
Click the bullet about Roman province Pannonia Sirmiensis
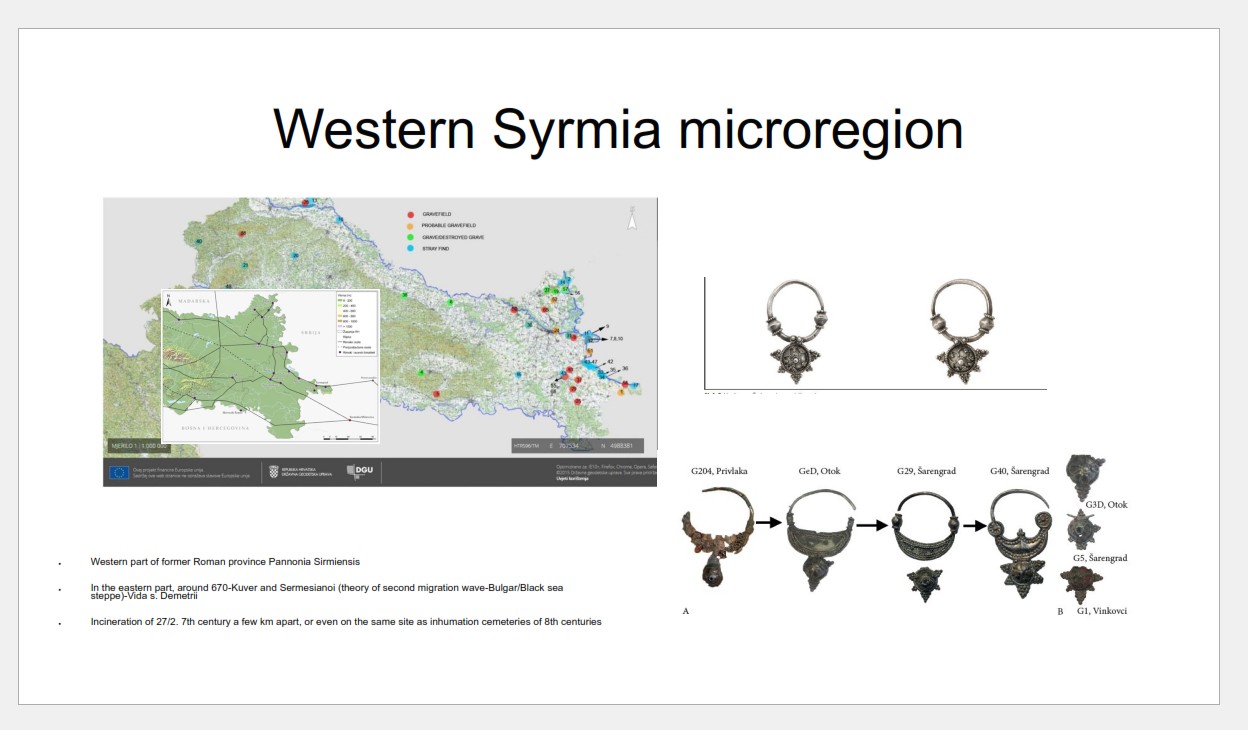coord(225,562)
